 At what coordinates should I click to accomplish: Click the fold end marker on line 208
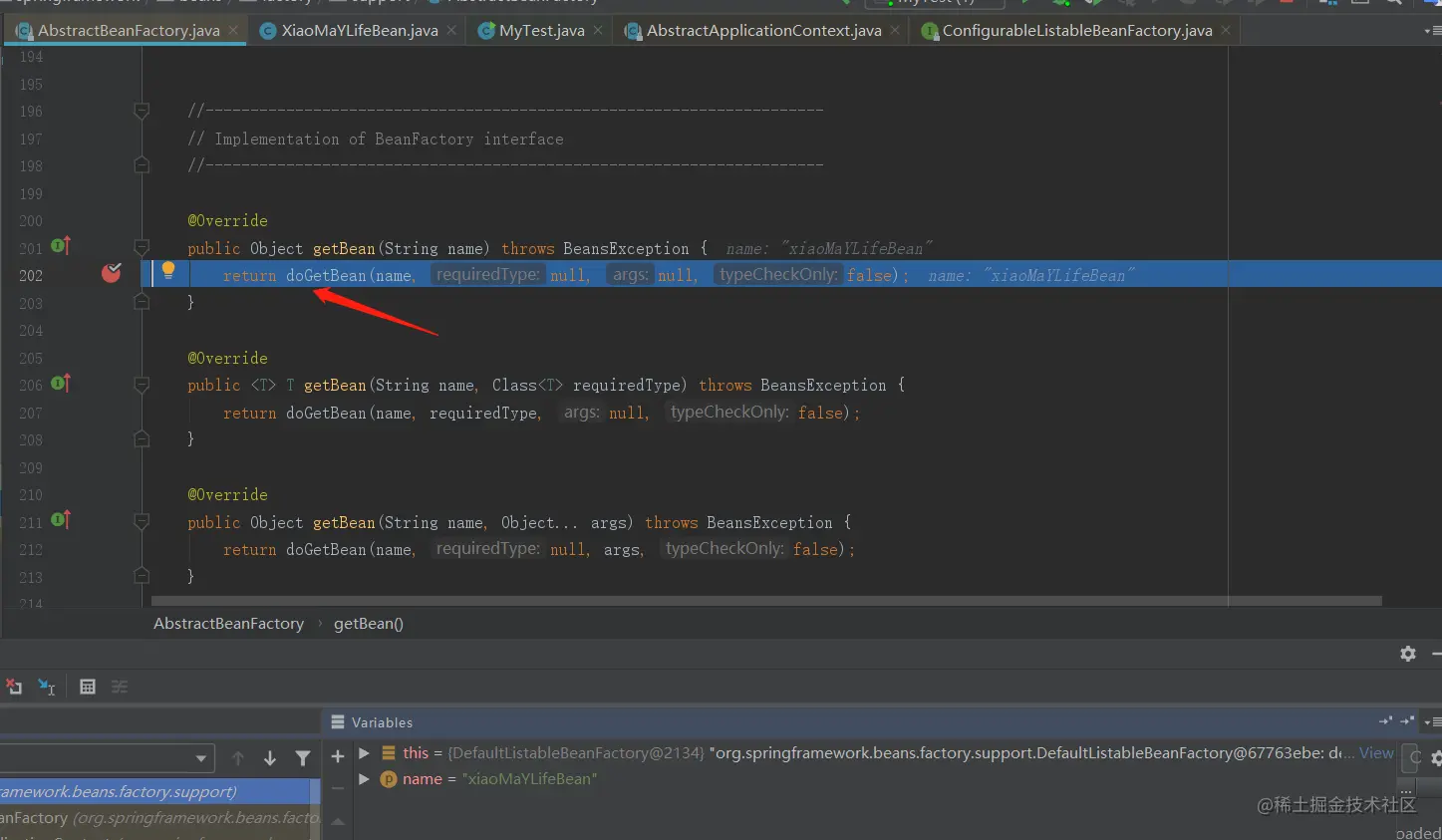[142, 438]
